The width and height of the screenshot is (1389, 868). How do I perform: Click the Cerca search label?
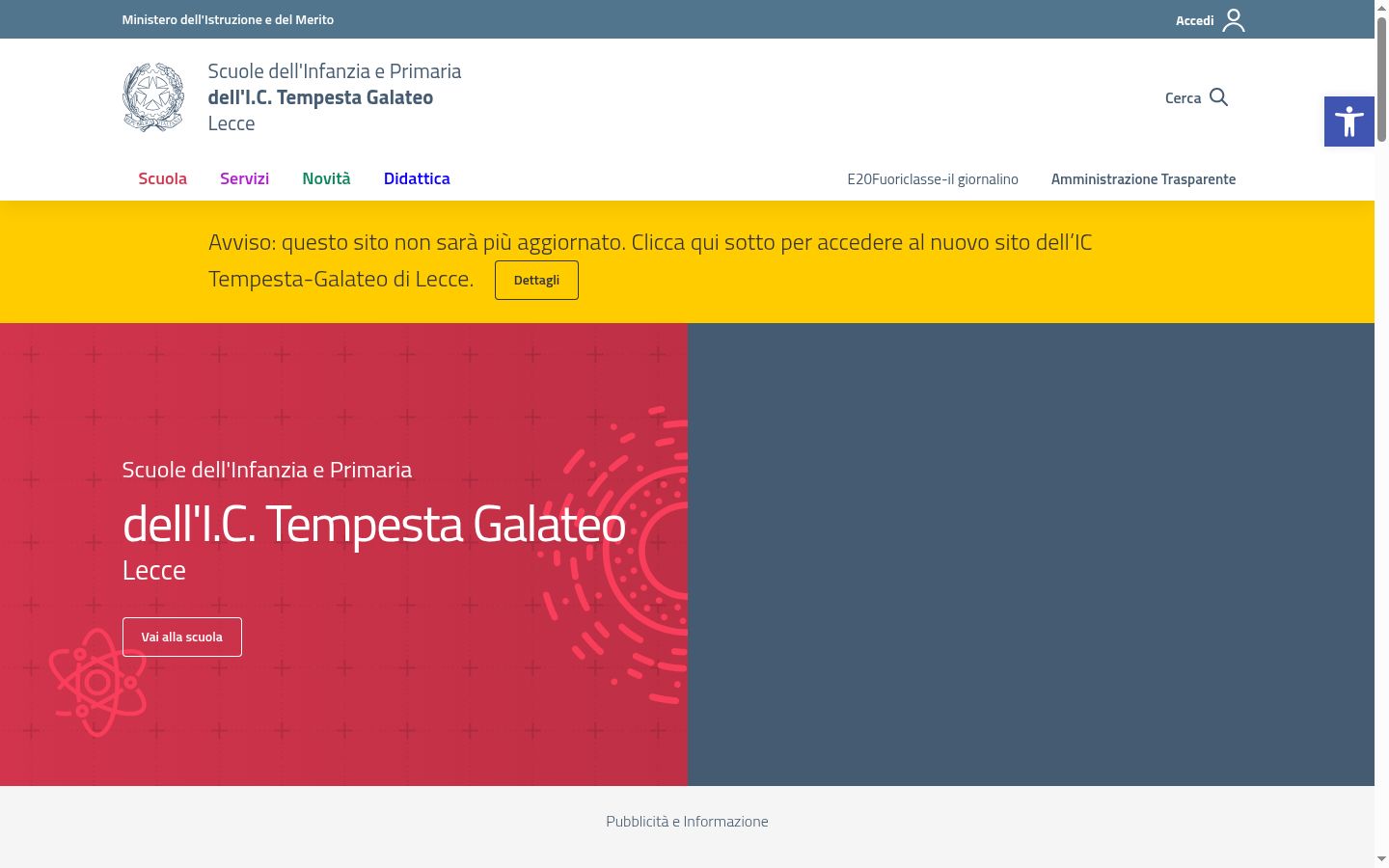pos(1183,97)
